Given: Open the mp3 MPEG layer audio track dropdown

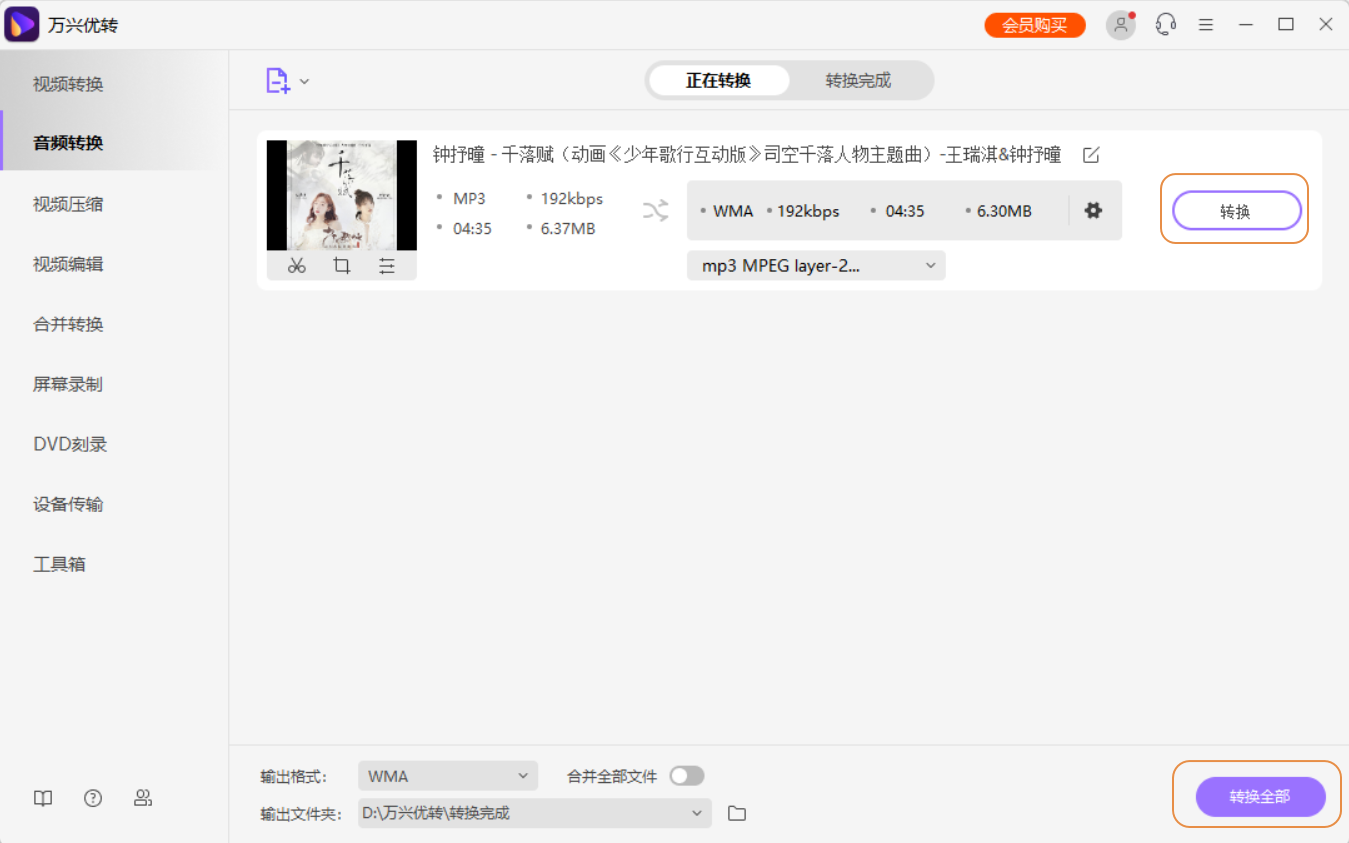Looking at the screenshot, I should pyautogui.click(x=816, y=266).
